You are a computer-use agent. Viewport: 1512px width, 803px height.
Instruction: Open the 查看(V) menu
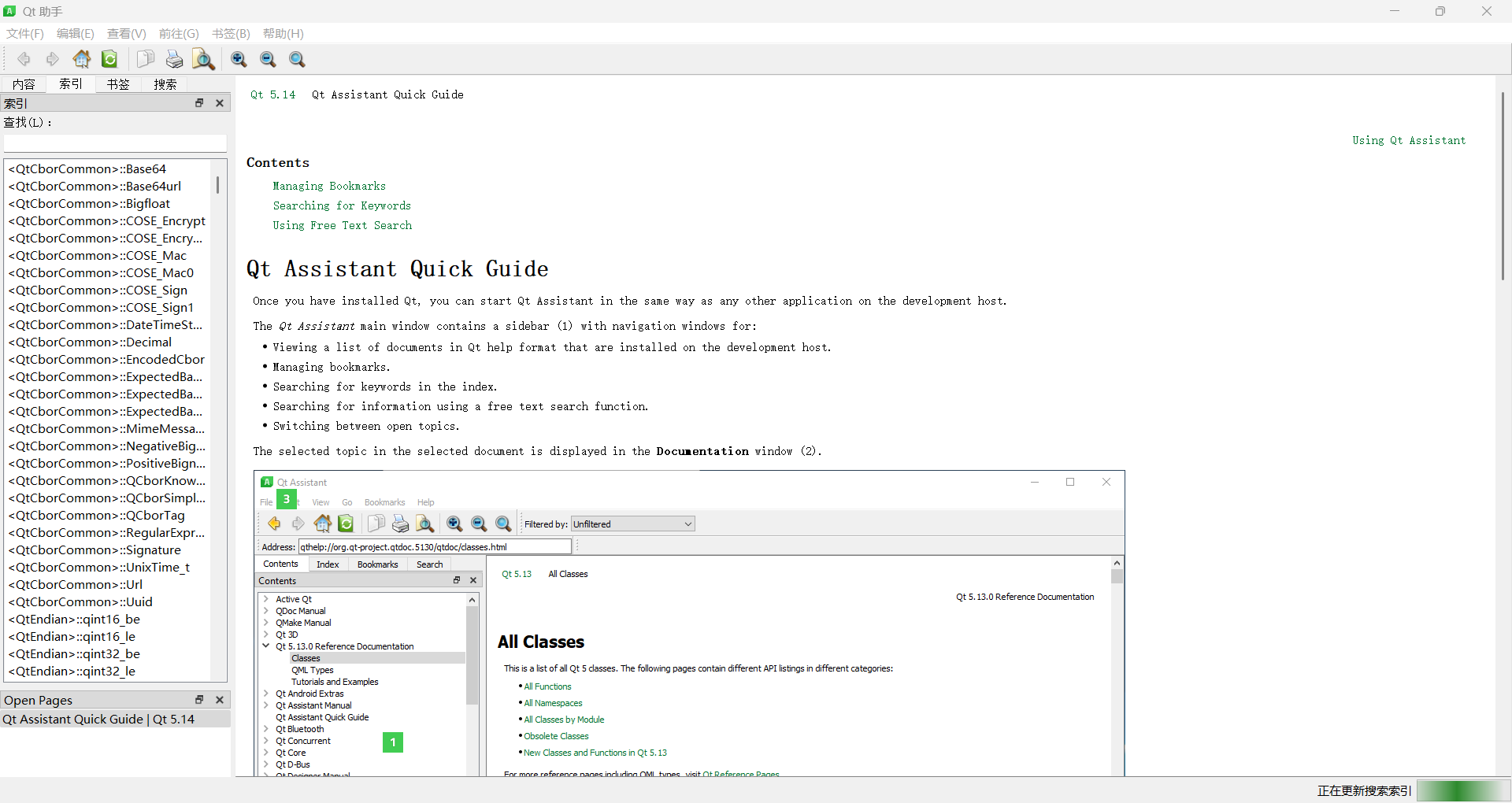[126, 34]
